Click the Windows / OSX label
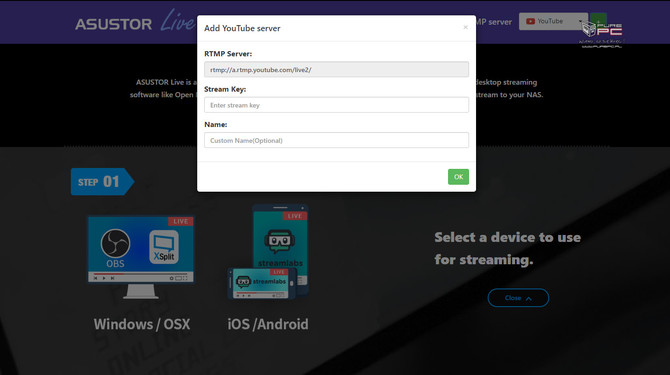 tap(142, 324)
